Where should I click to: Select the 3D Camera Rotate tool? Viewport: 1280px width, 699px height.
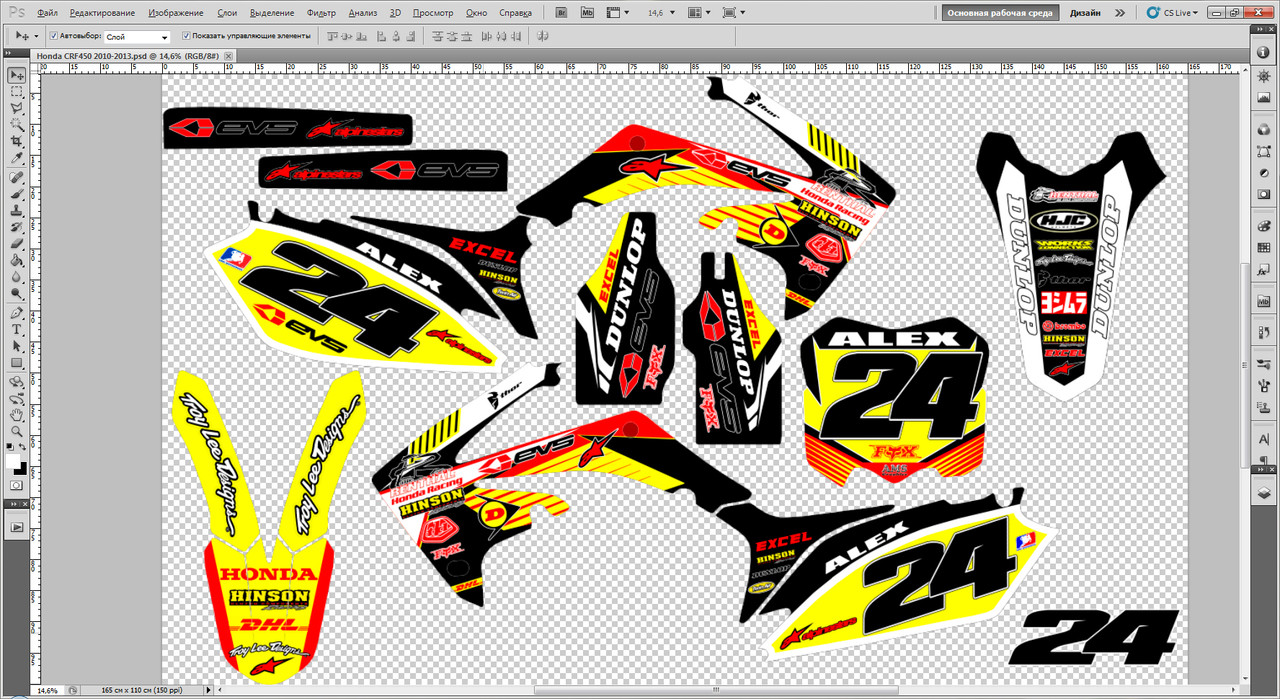17,398
